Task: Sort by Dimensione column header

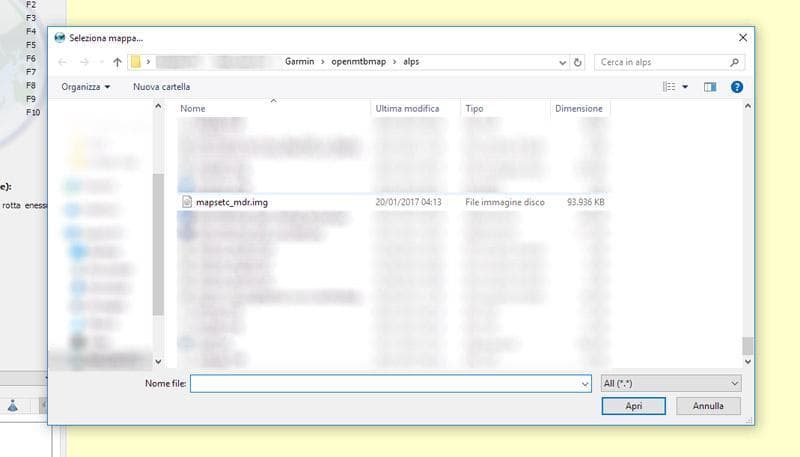Action: [579, 109]
